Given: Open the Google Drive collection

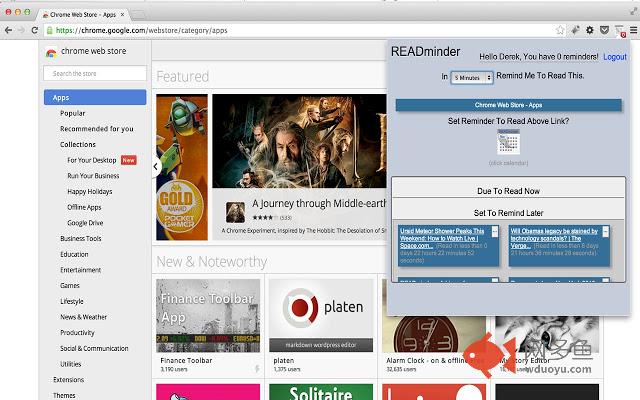Looking at the screenshot, I should (x=85, y=223).
